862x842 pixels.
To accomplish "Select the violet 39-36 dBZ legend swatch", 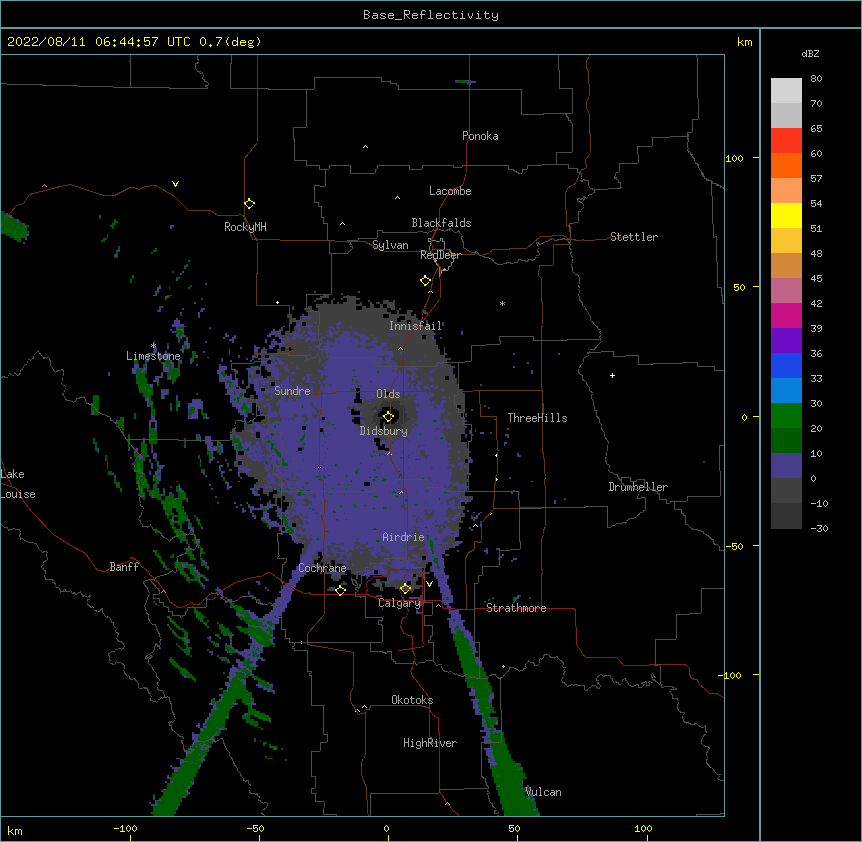I will [786, 341].
